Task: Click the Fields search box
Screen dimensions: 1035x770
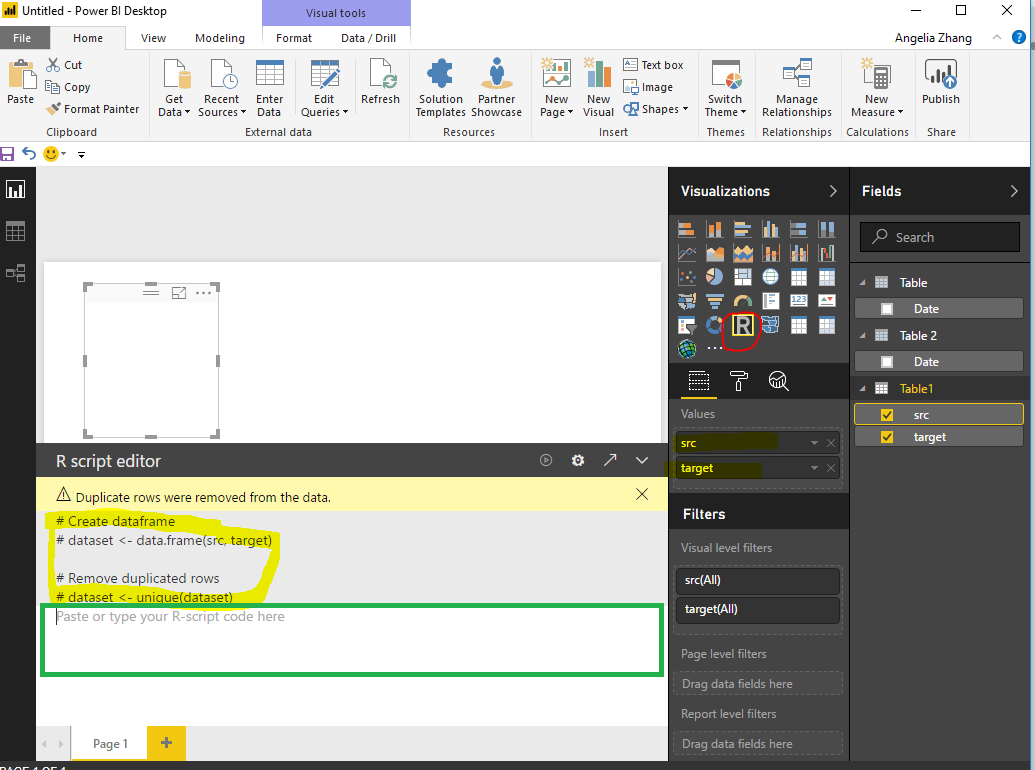Action: pos(940,237)
